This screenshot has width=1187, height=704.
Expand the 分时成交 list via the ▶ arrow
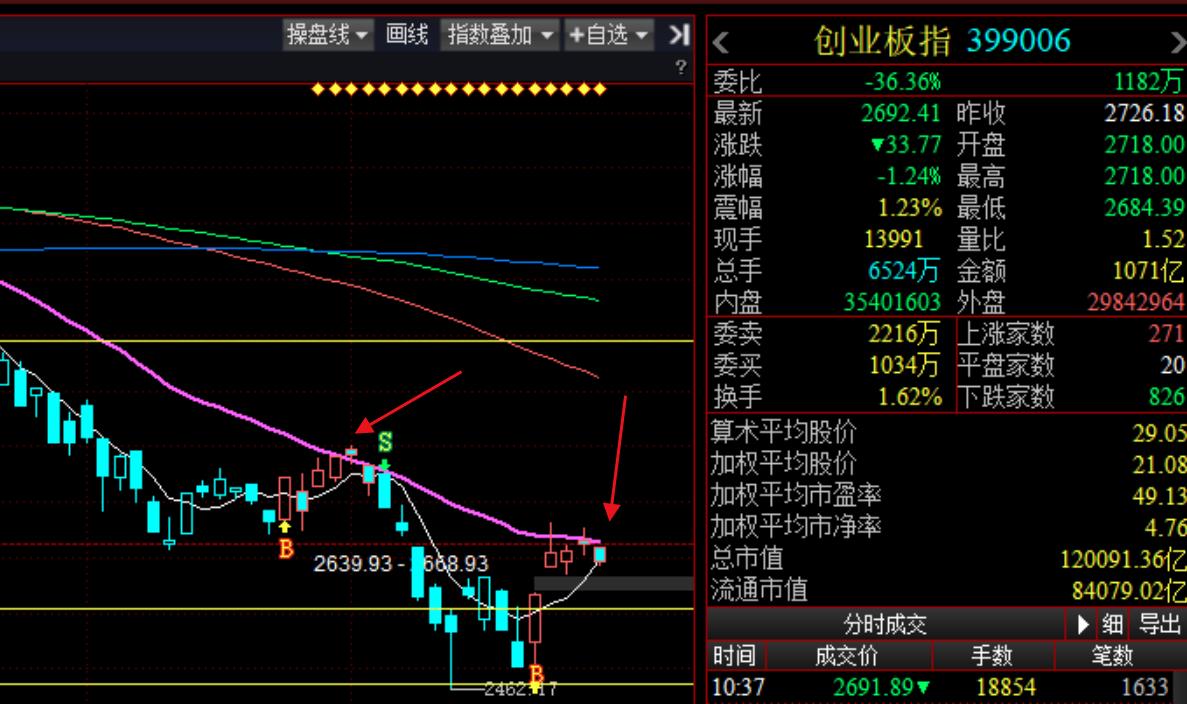click(x=1083, y=624)
